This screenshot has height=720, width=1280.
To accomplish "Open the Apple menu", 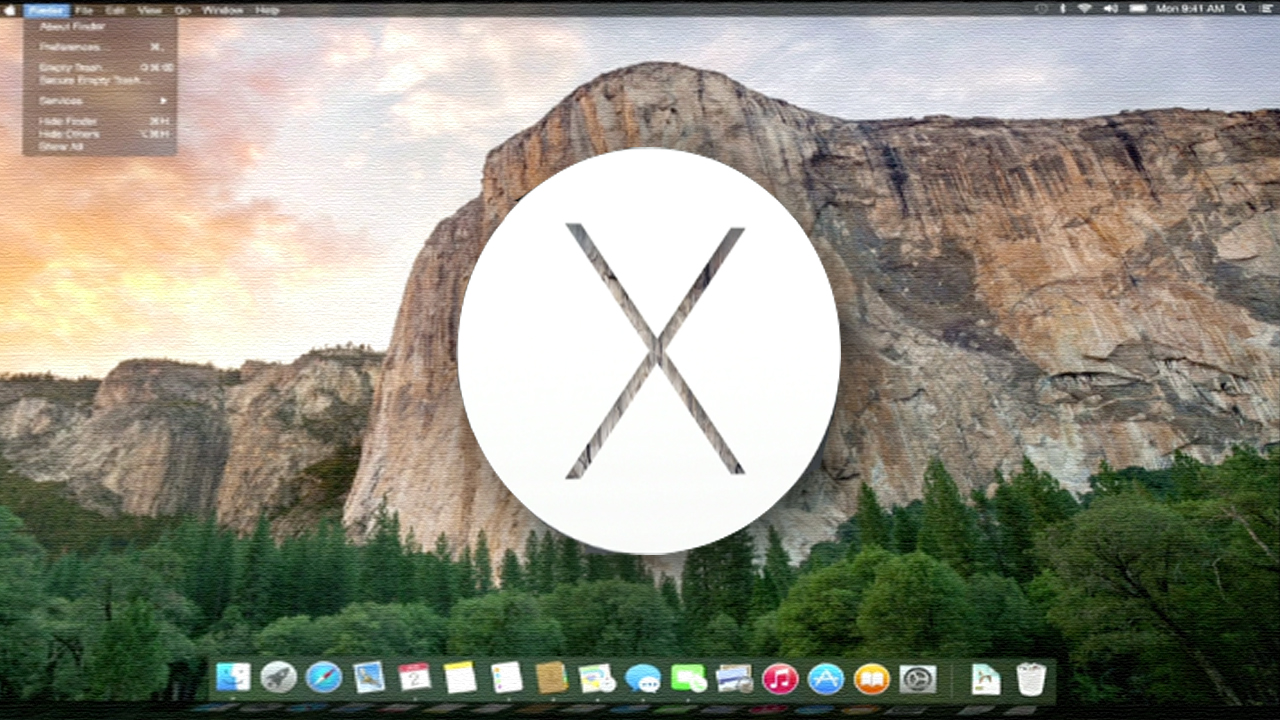I will click(x=11, y=9).
